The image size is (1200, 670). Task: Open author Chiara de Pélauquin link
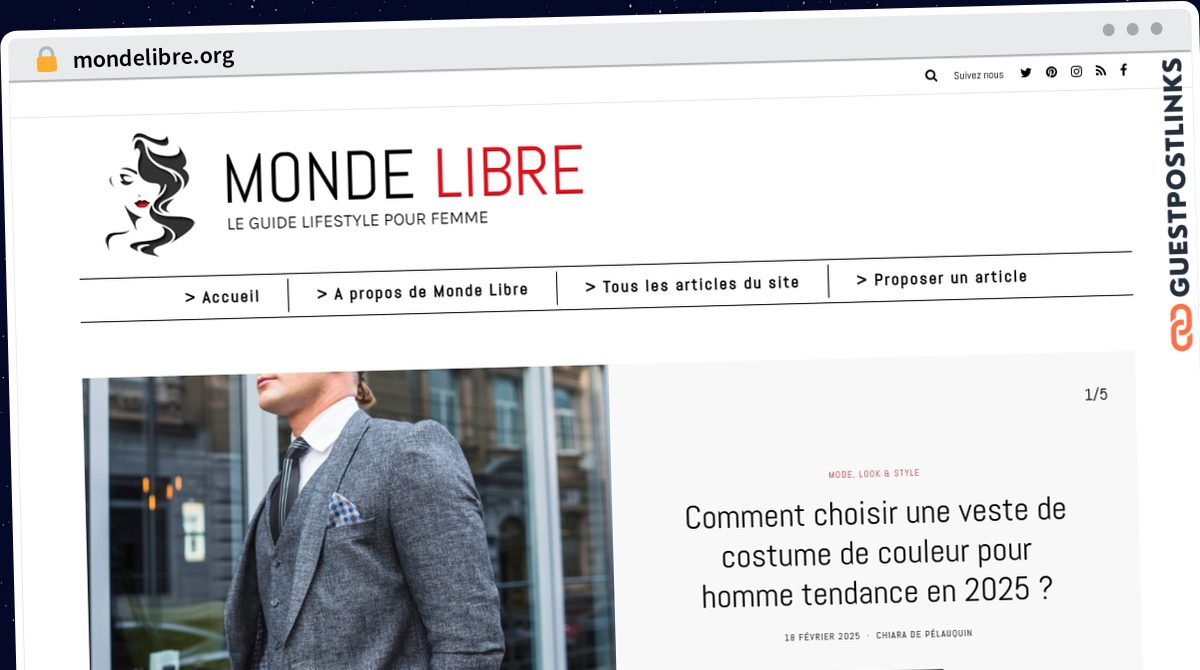924,634
